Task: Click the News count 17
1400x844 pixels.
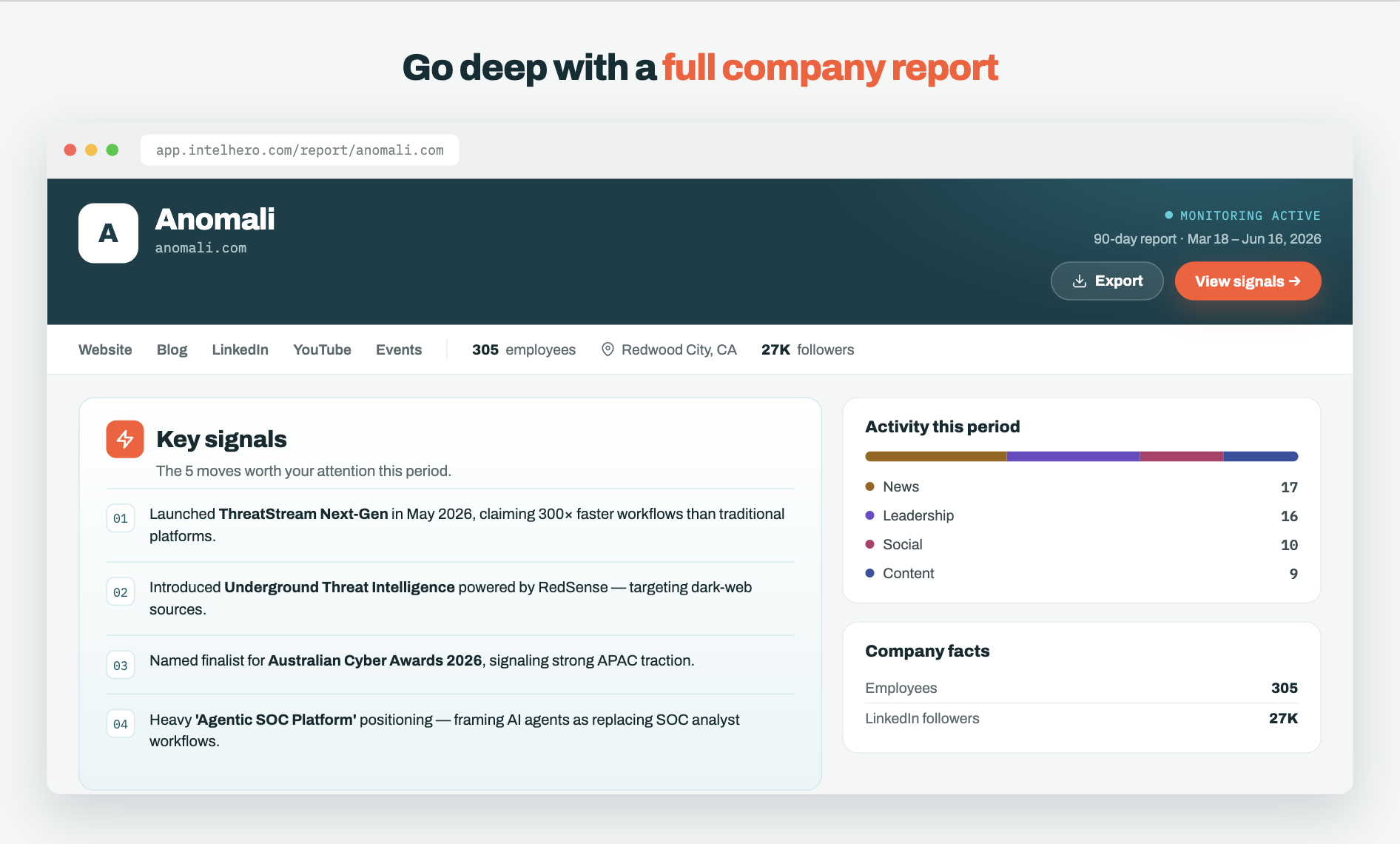Action: 1289,487
